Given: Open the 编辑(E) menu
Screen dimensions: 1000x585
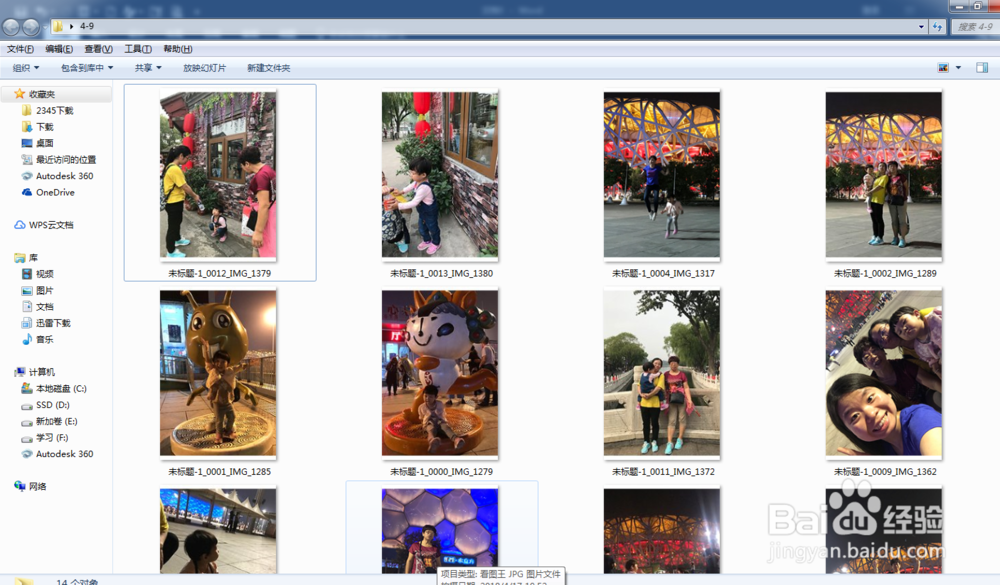Looking at the screenshot, I should [x=59, y=49].
